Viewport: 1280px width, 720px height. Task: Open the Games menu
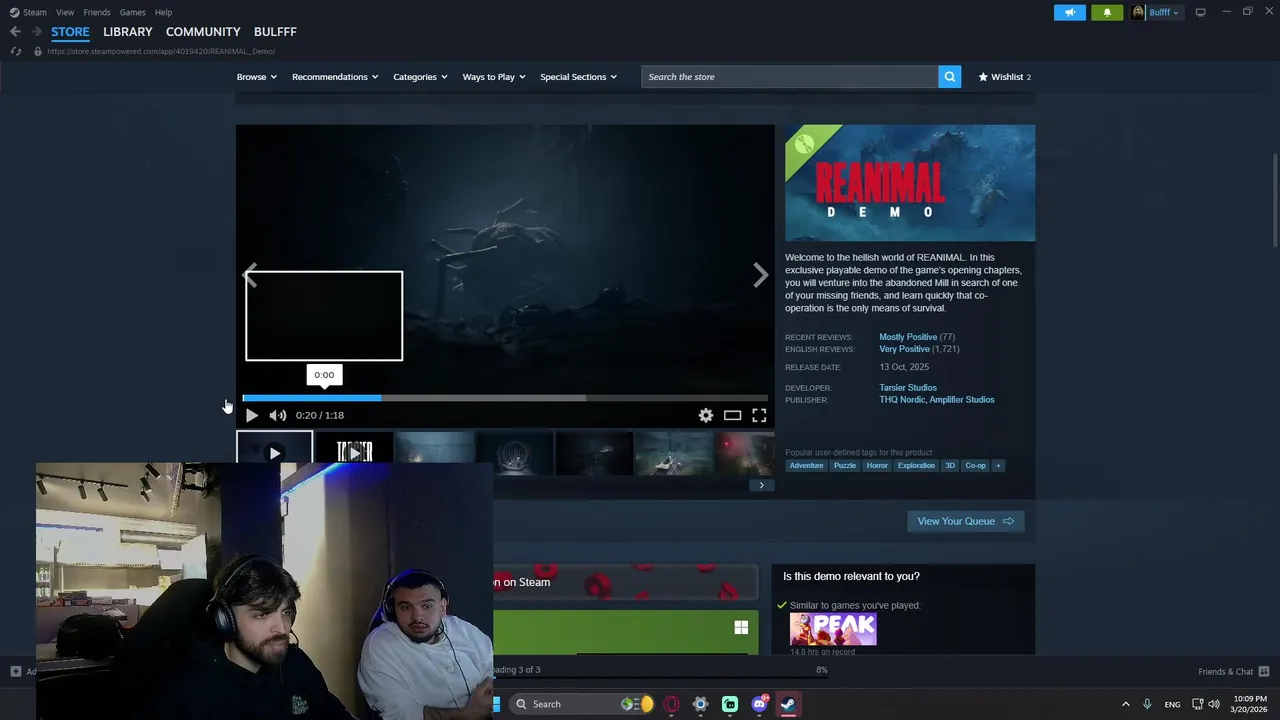point(132,12)
